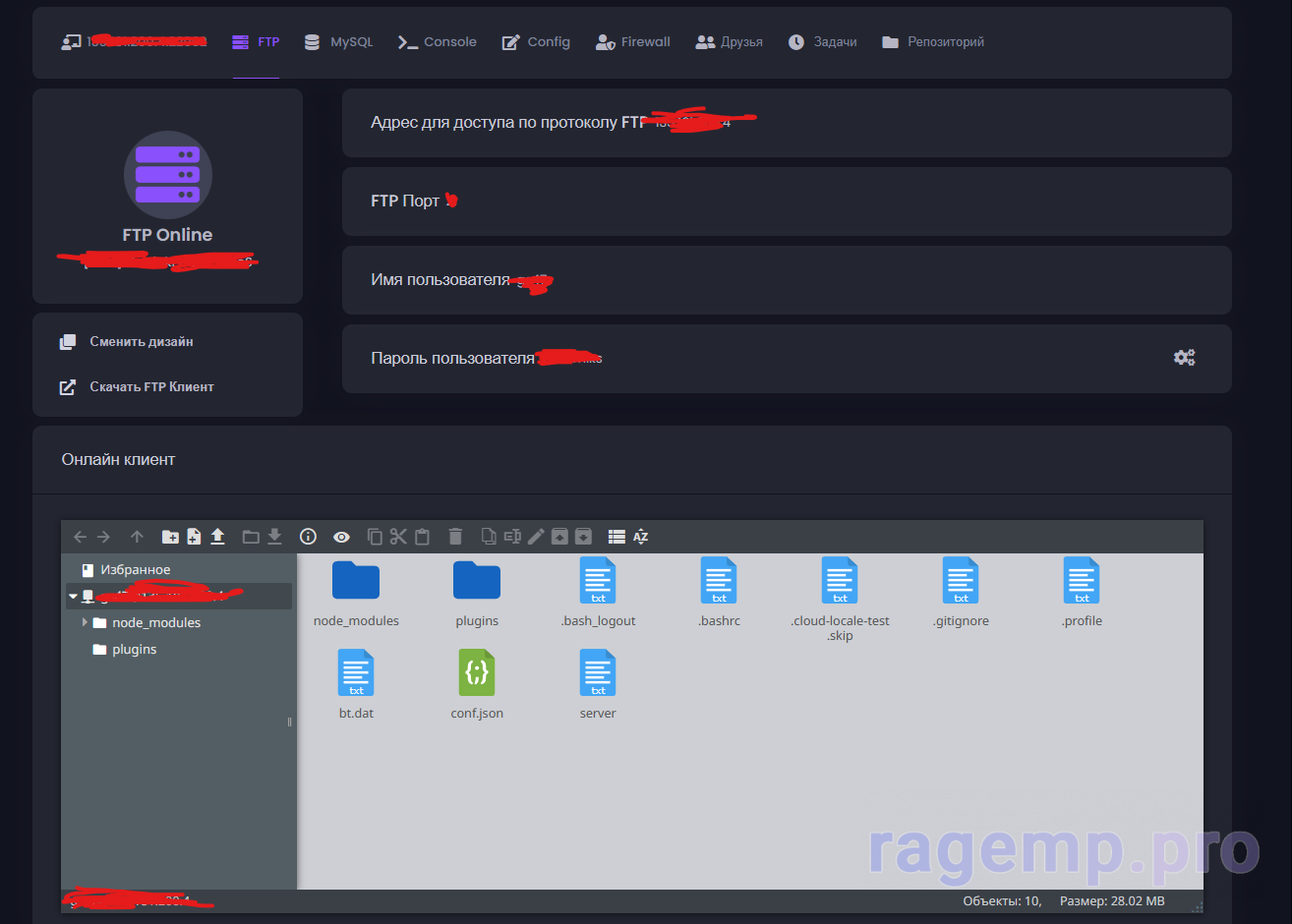Screen dimensions: 1292x924
Task: Click the Объекты: 10 status text
Action: tap(1002, 901)
